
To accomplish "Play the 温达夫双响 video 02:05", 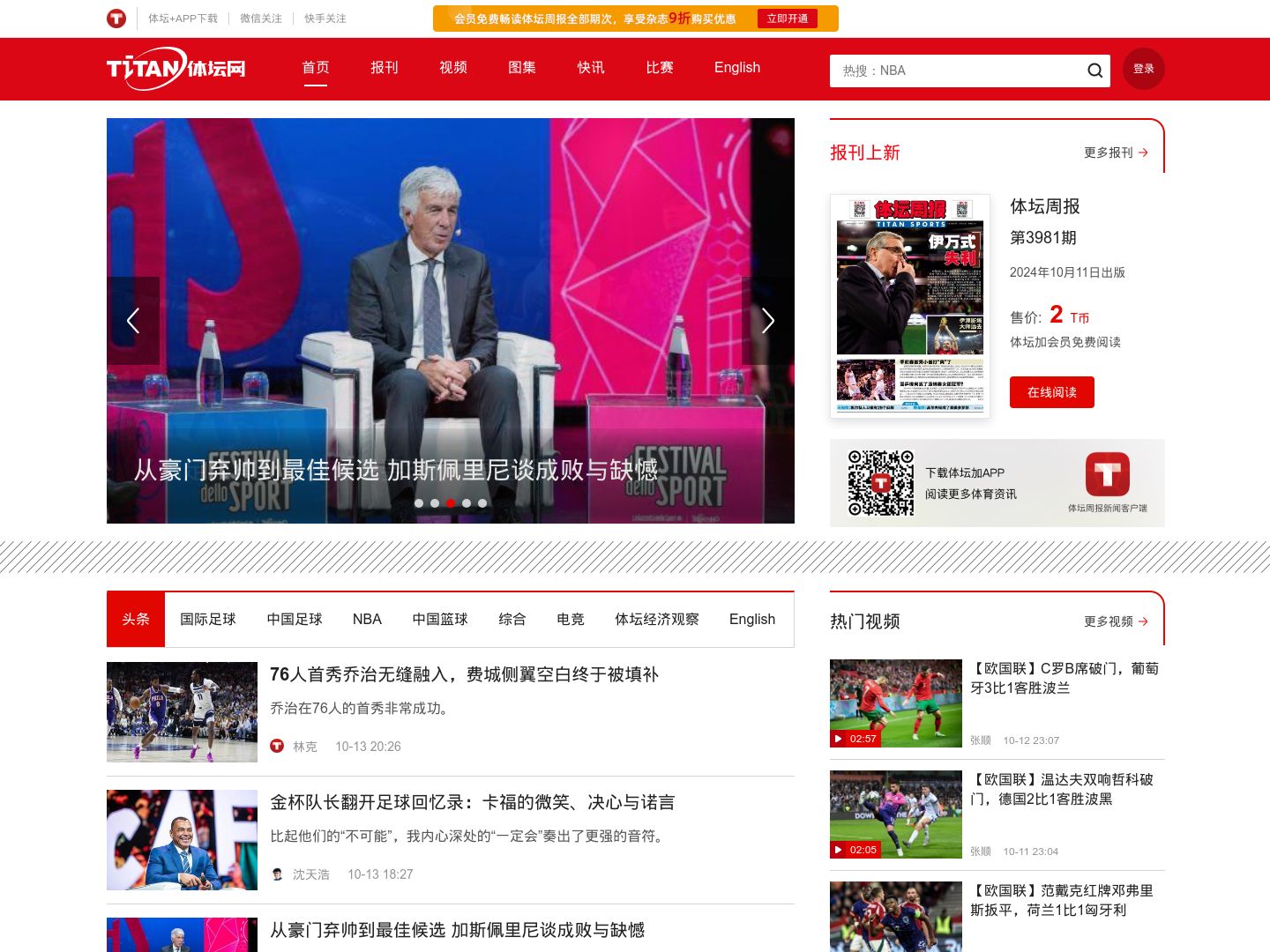I will [896, 814].
